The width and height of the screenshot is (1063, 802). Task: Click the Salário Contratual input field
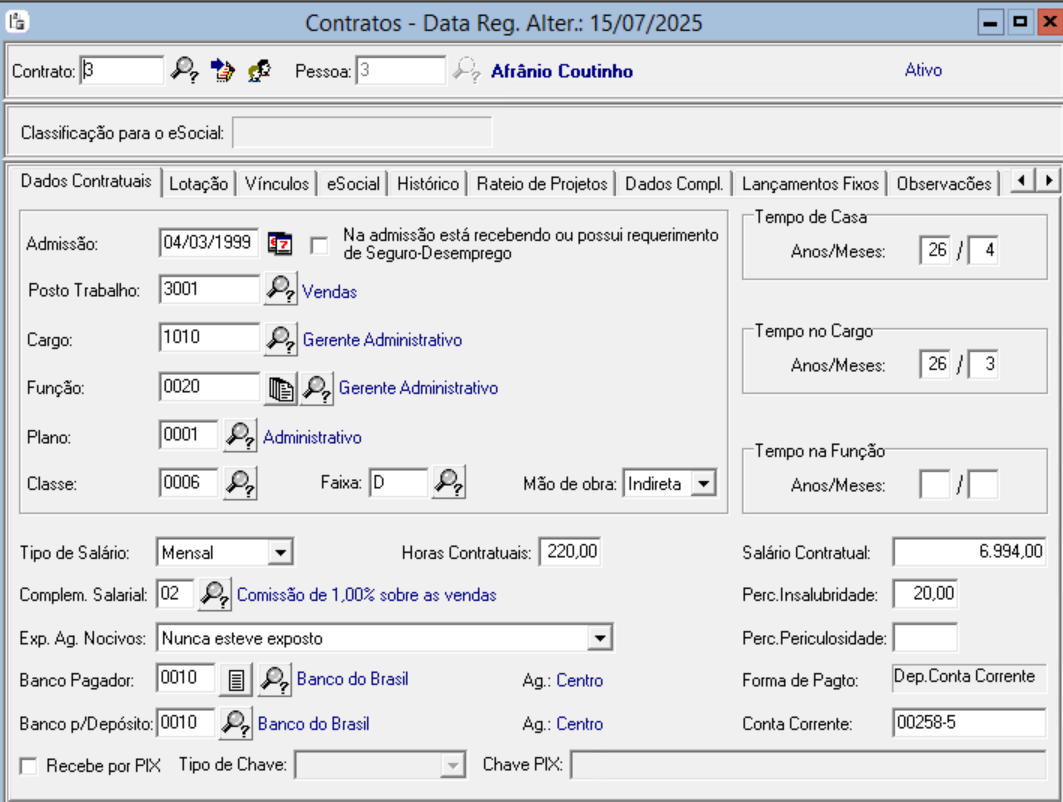968,551
